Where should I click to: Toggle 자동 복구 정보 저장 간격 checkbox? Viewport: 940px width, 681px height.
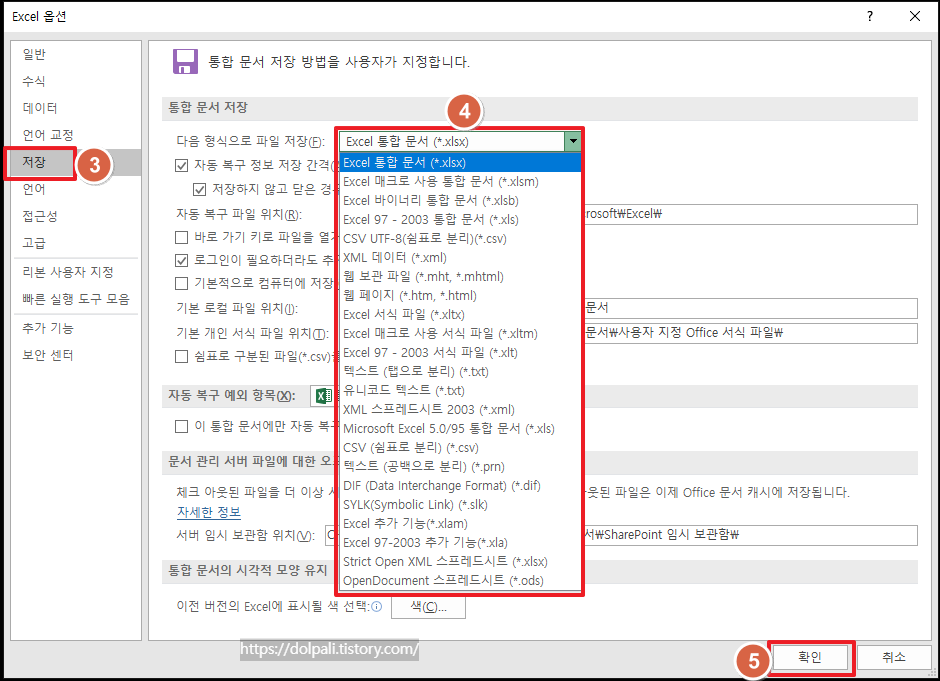(182, 165)
